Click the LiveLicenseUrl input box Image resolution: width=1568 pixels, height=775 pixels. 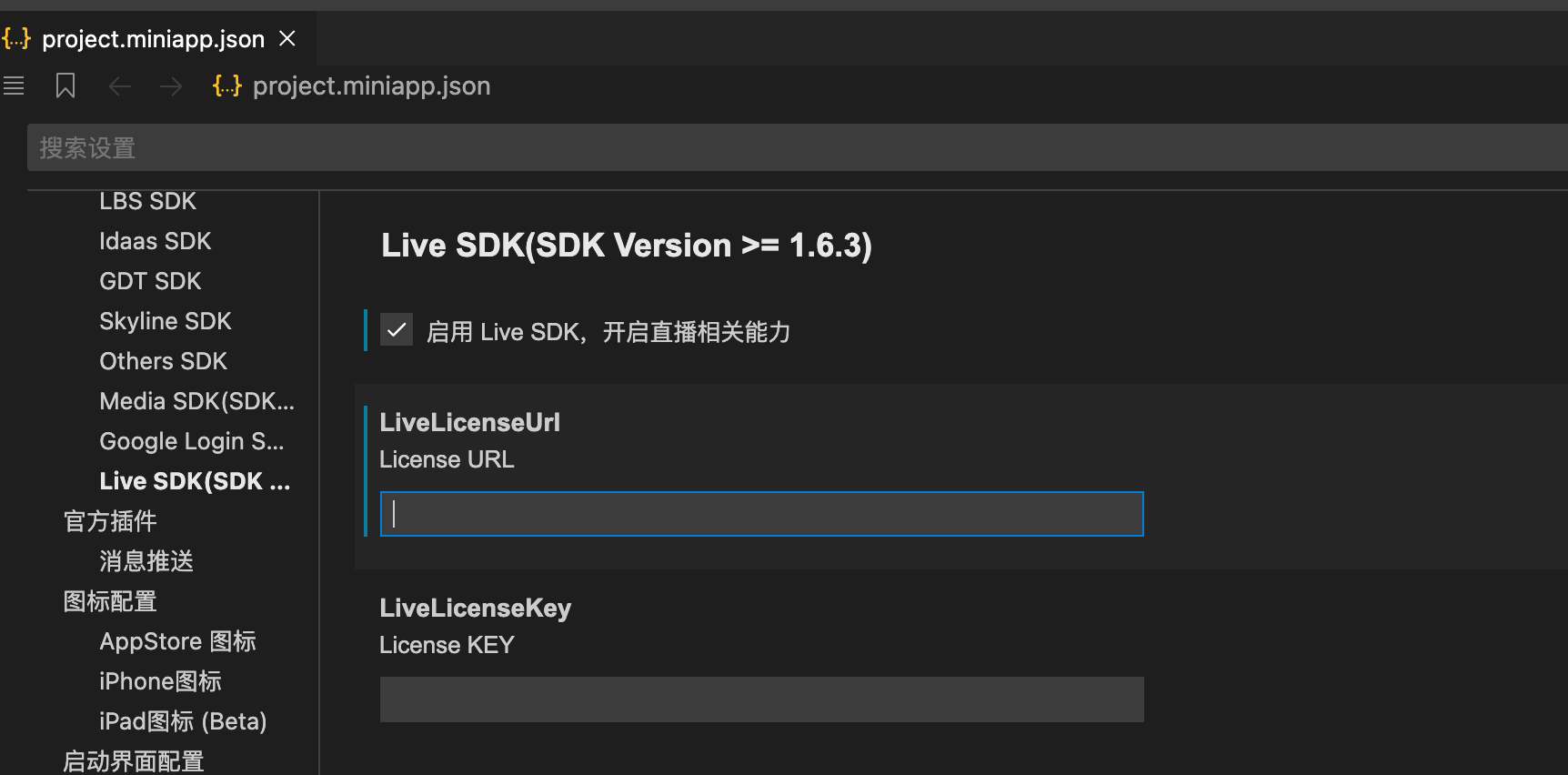coord(761,514)
